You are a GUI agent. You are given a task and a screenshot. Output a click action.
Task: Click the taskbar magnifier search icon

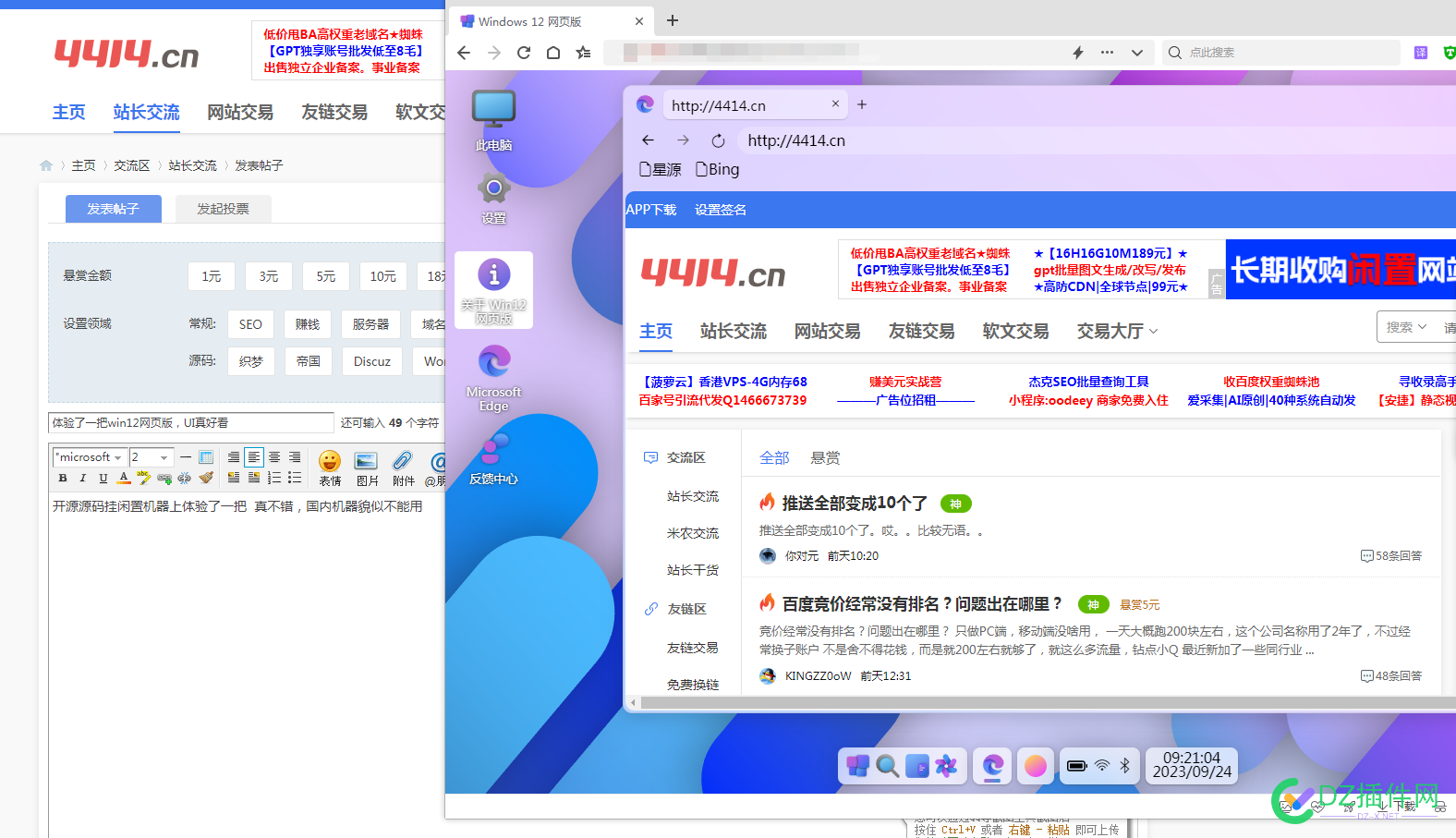tap(888, 766)
